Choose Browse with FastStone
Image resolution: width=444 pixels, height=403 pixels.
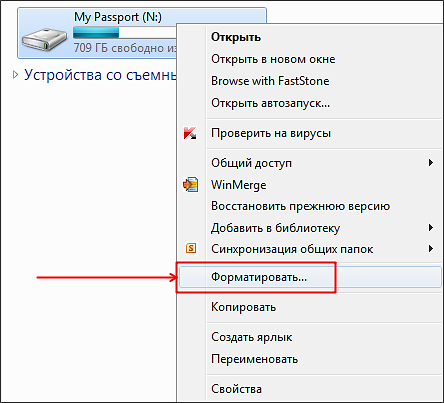click(x=270, y=81)
